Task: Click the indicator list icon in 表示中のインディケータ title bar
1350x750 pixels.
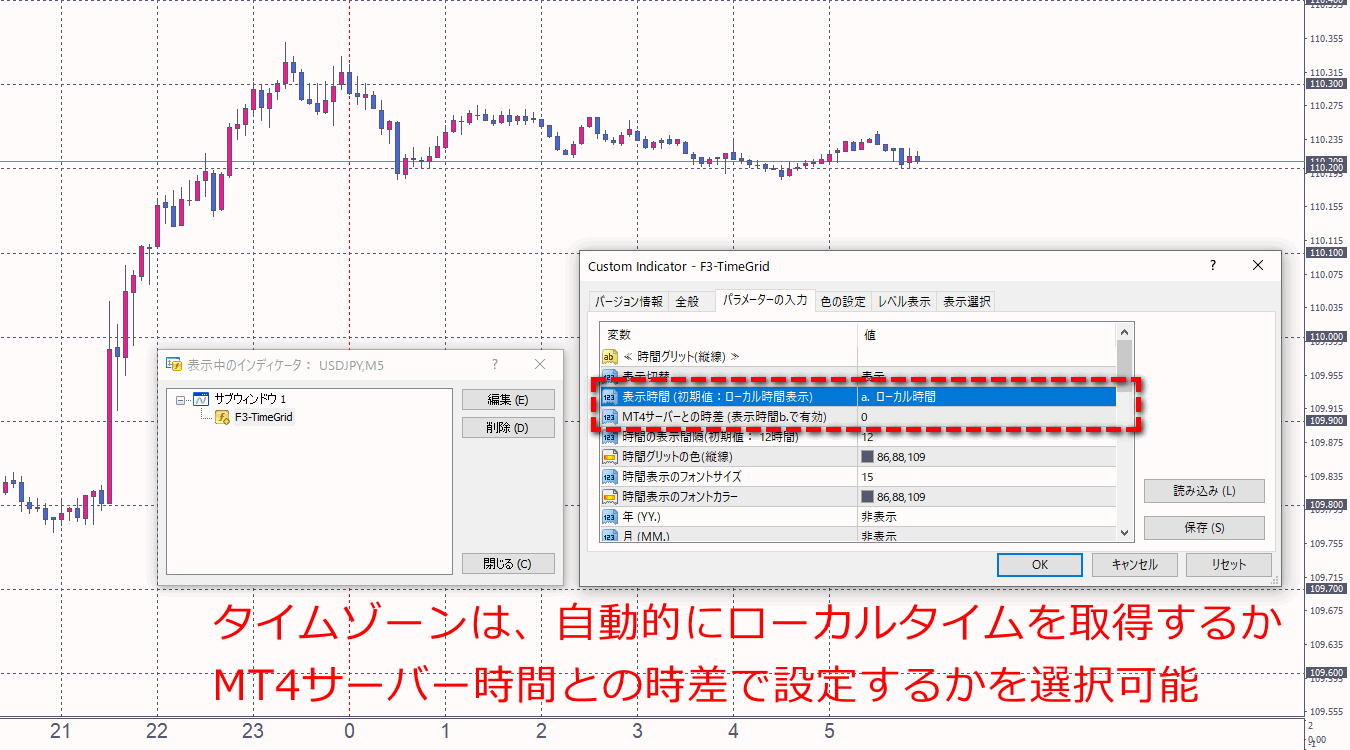Action: coord(174,364)
